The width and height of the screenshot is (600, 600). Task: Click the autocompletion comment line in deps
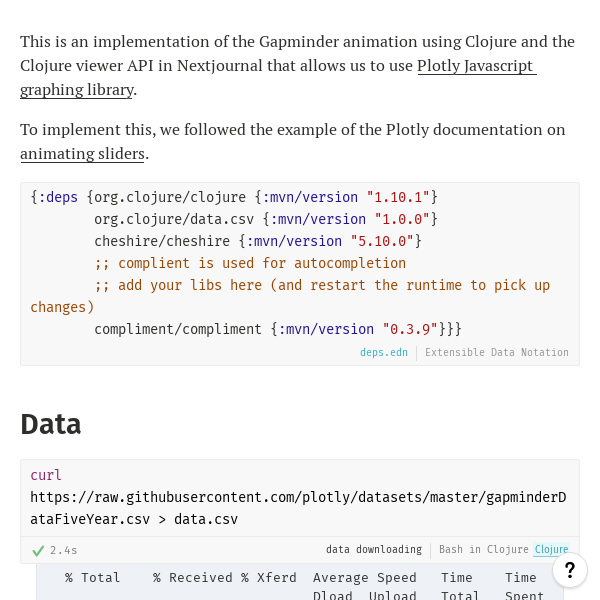pyautogui.click(x=250, y=263)
